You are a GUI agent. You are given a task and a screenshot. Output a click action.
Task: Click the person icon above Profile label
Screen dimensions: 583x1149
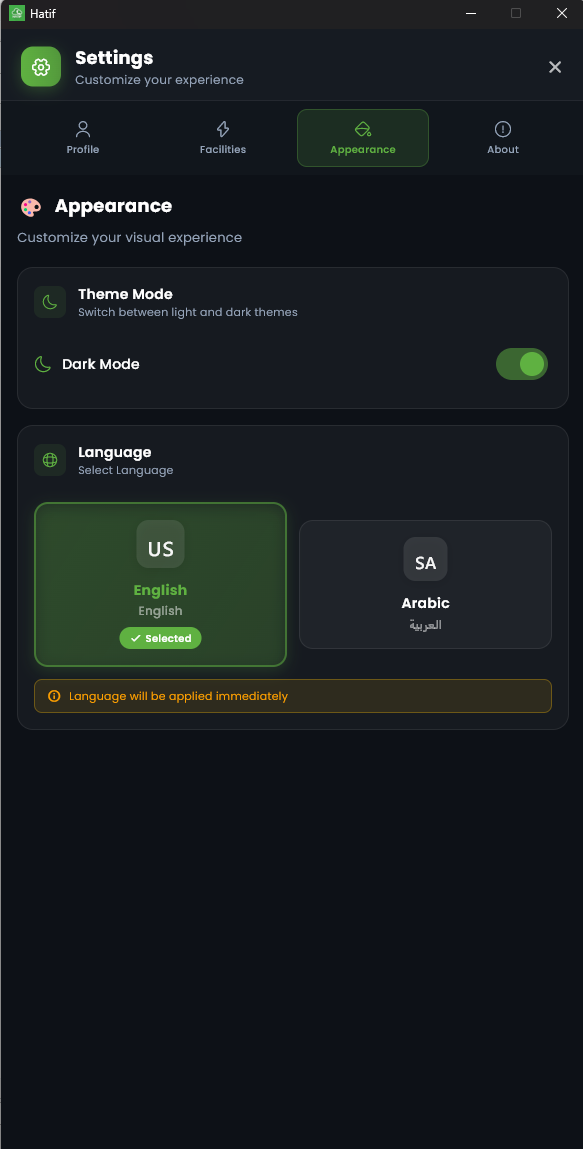click(82, 129)
